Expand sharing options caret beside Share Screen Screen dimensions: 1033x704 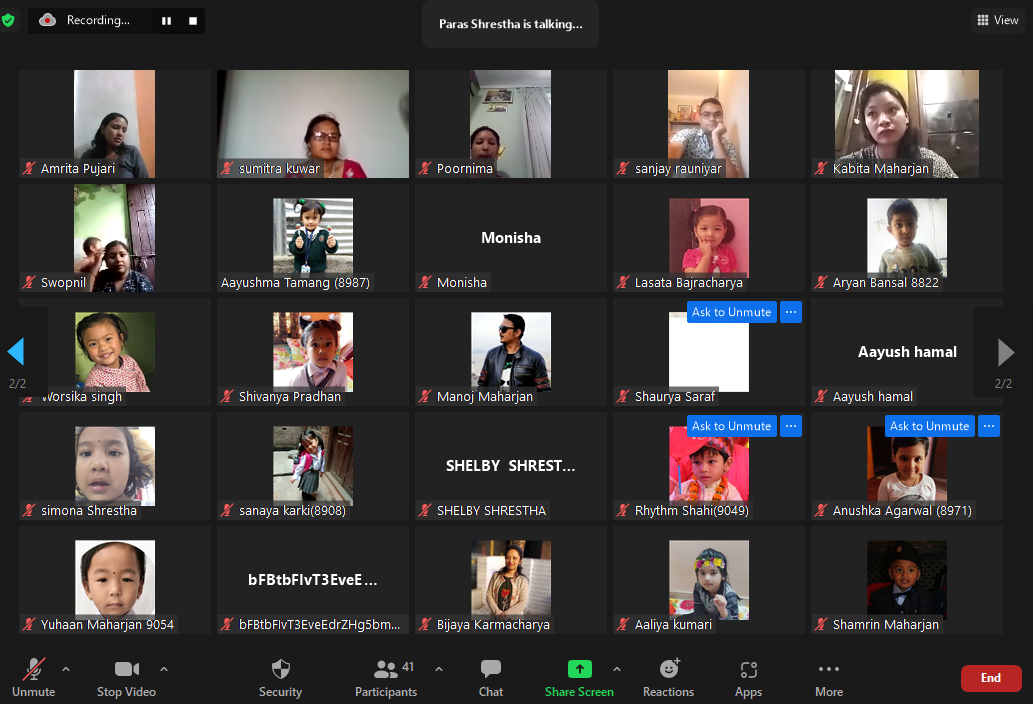tap(617, 669)
